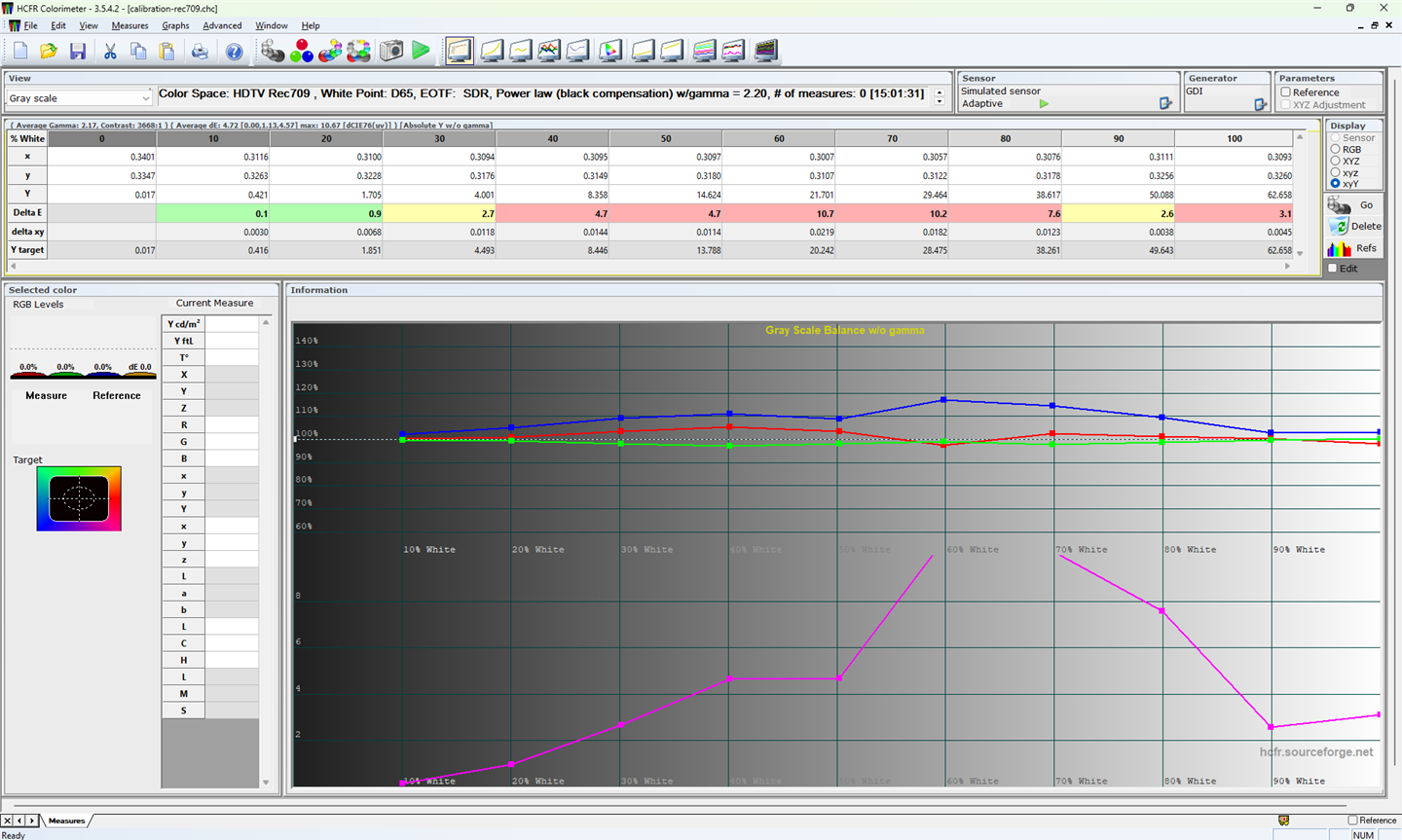Open the Edit menu
Image resolution: width=1402 pixels, height=840 pixels.
[58, 25]
